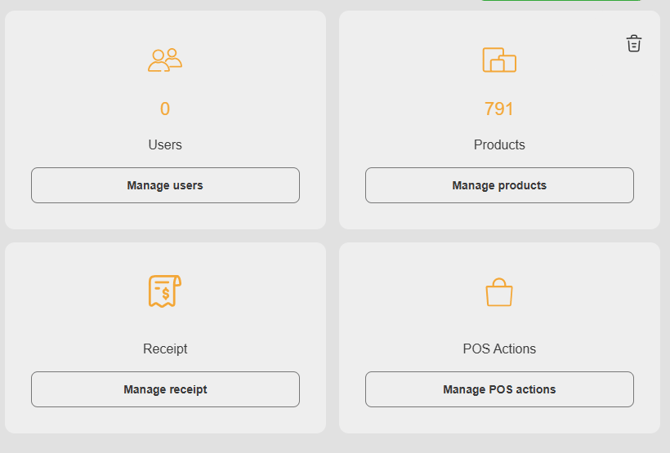Click the Products boxes icon
Screen dimensions: 670x453
(499, 60)
